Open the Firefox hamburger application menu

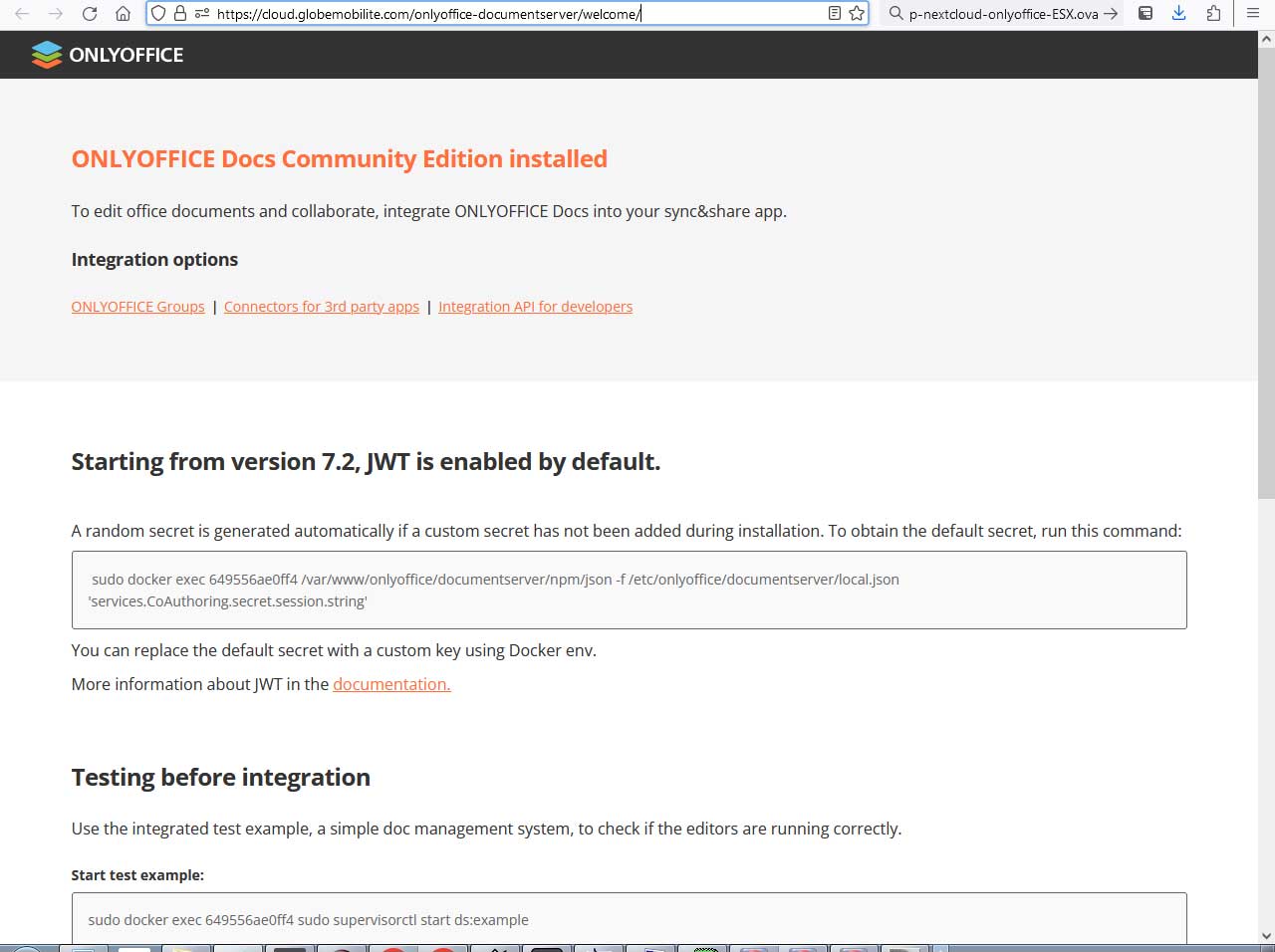tap(1253, 14)
